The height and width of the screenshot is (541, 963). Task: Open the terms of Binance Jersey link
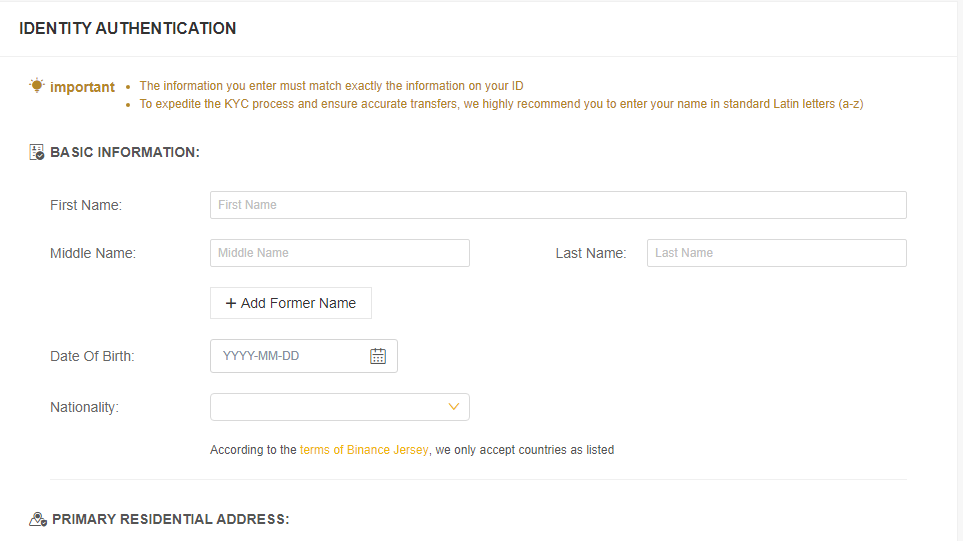tap(364, 450)
